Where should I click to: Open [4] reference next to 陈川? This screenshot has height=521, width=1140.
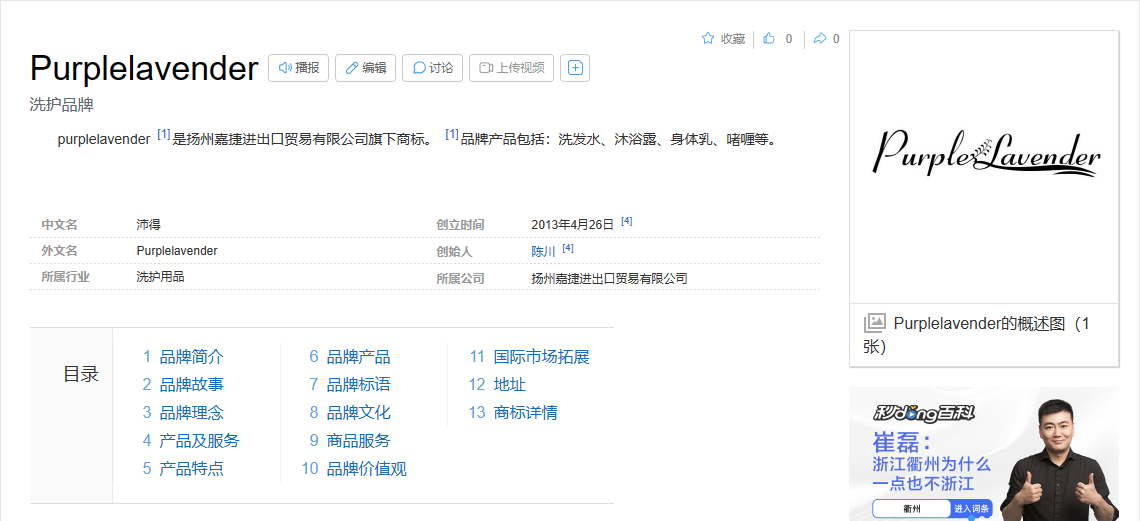click(568, 249)
